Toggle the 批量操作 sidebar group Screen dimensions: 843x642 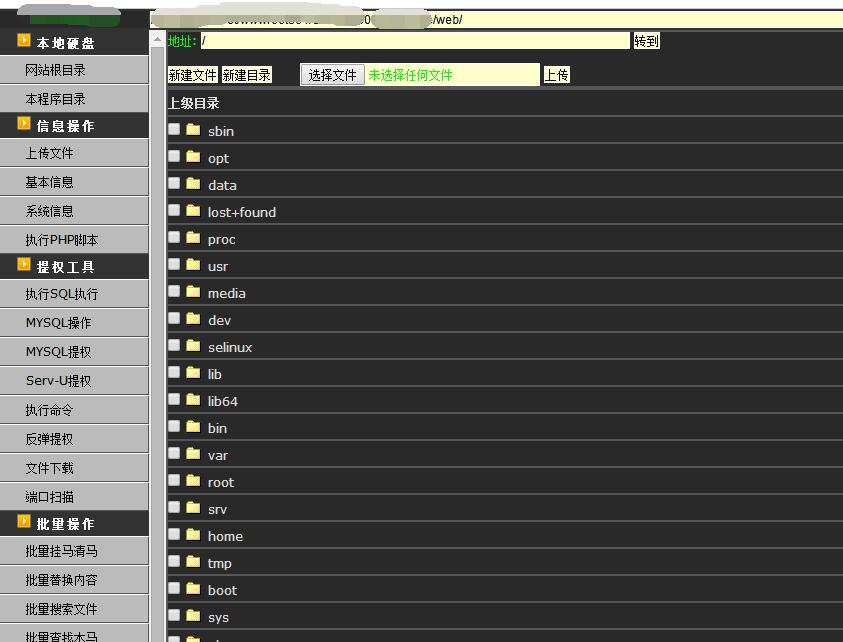pos(66,524)
